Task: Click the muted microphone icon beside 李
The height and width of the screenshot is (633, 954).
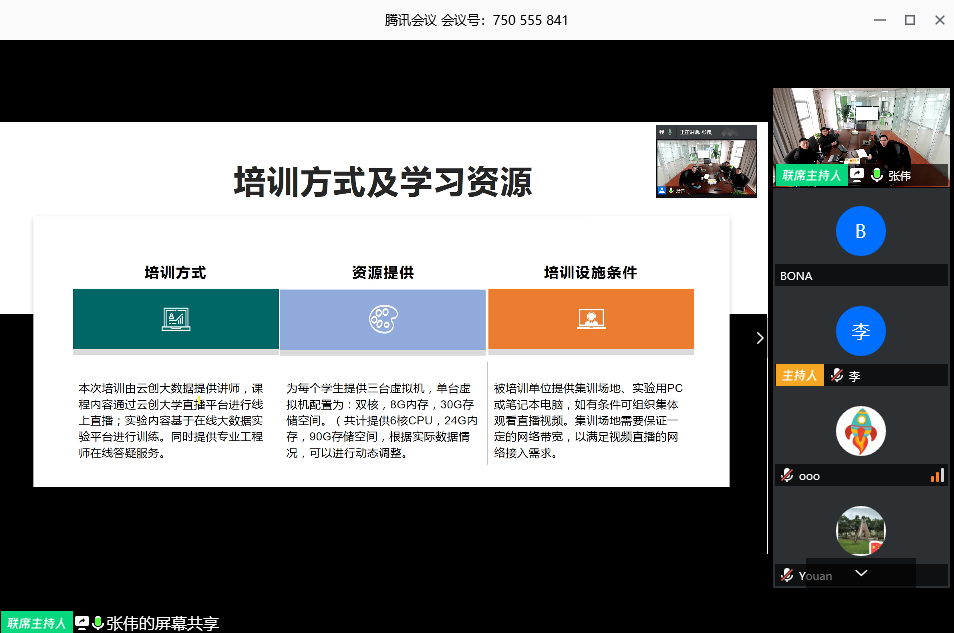Action: tap(836, 376)
